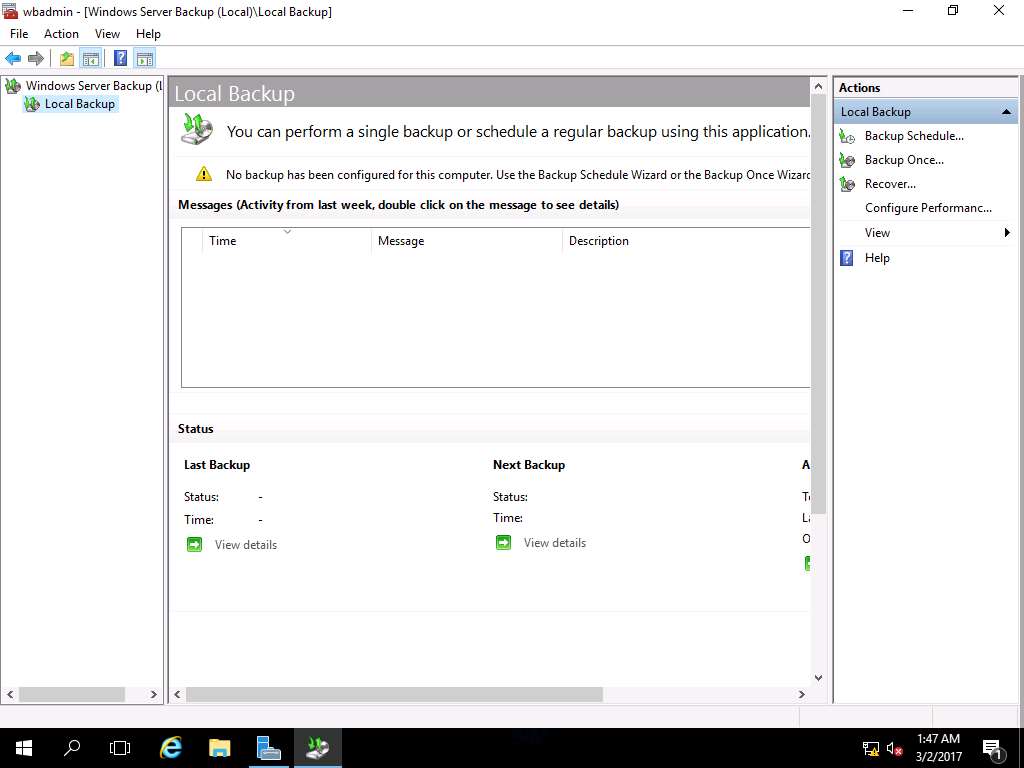Click the muted volume tray icon
Screen dimensions: 1024x768
pos(894,749)
